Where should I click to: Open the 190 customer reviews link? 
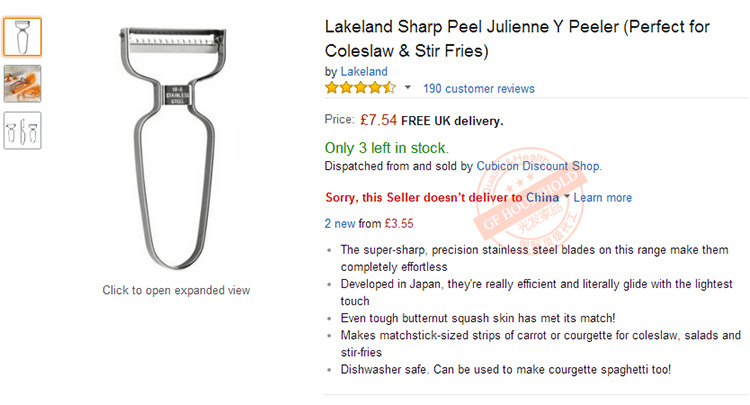[x=478, y=89]
